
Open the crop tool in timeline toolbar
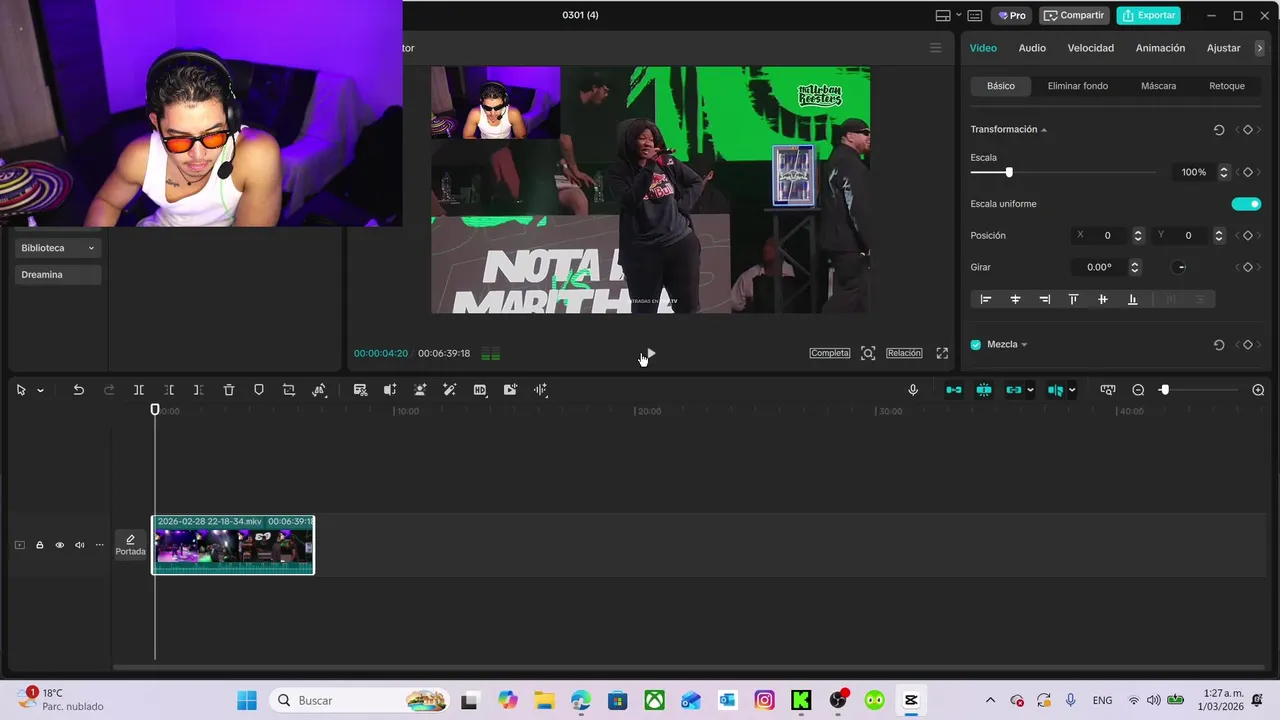[x=289, y=390]
